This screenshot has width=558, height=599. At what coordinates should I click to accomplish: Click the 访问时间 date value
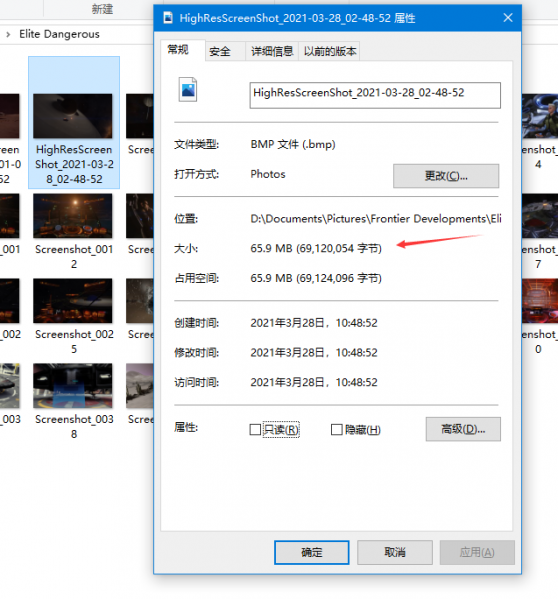pyautogui.click(x=314, y=382)
